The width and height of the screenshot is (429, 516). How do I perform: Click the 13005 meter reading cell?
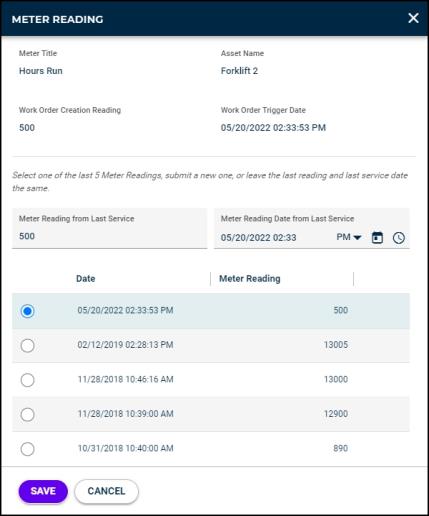[336, 345]
